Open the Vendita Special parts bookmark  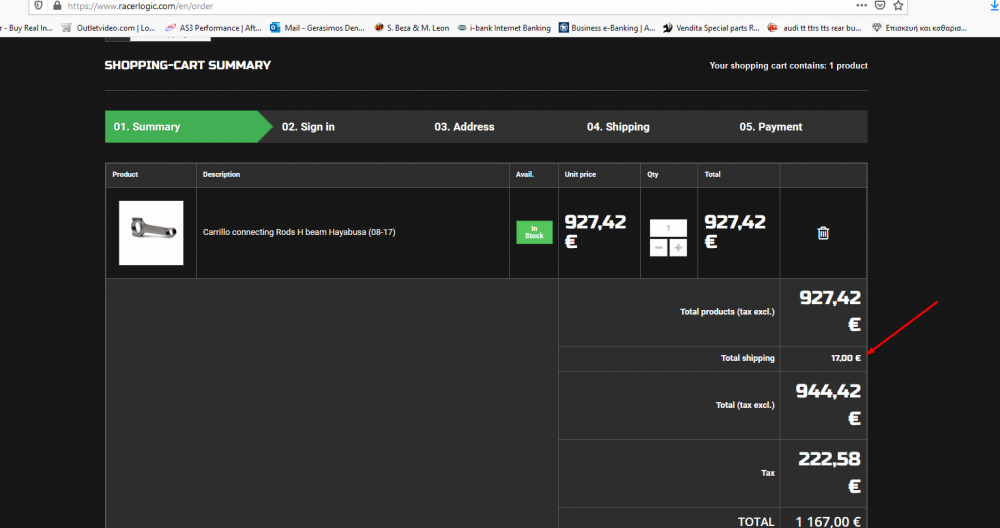pyautogui.click(x=711, y=28)
